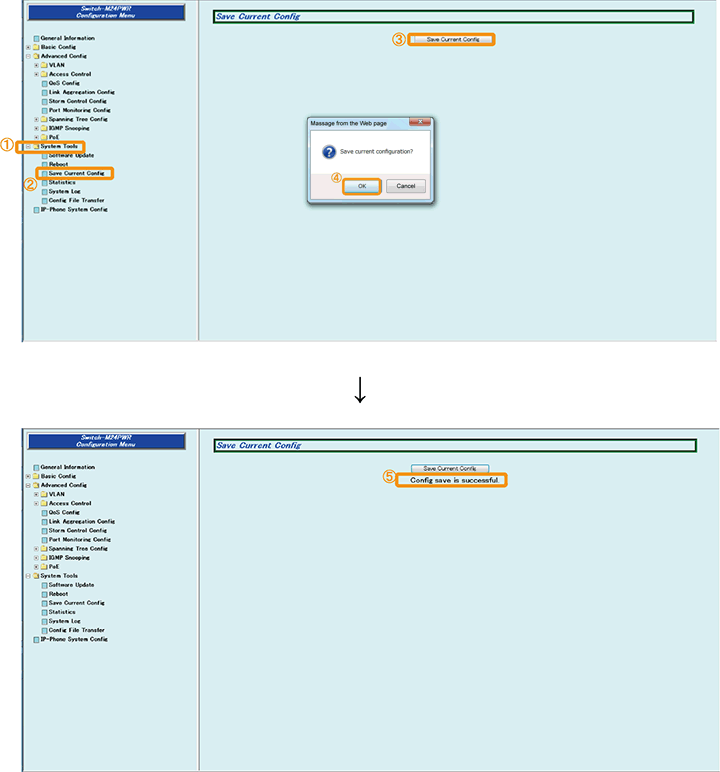Close the 'Massage from the Web page' dialog
Screen dimensions: 720x772
tap(425, 122)
